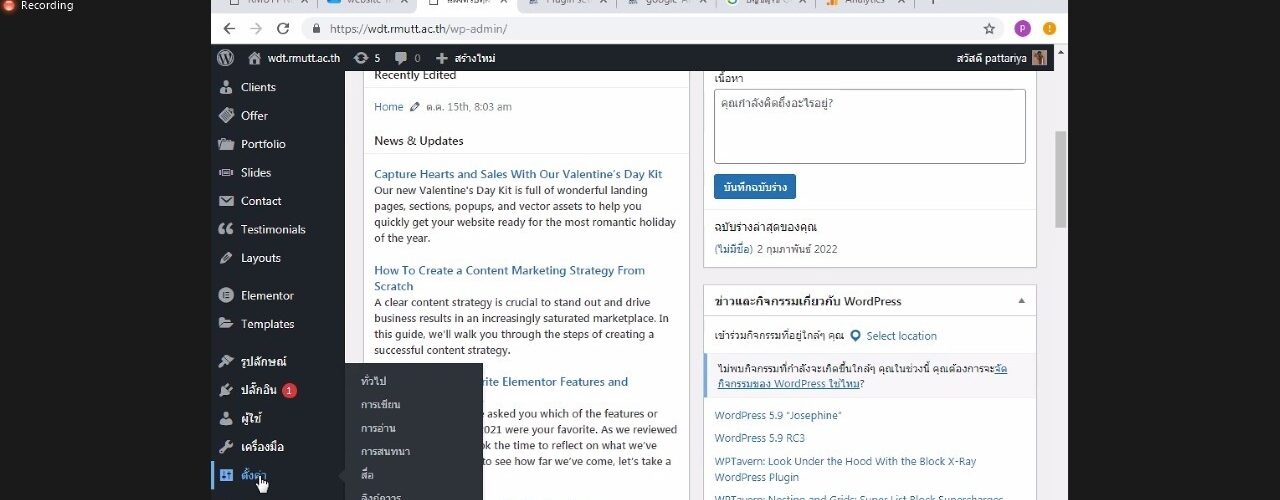
Task: Open the WordPress logo menu
Action: pyautogui.click(x=226, y=58)
